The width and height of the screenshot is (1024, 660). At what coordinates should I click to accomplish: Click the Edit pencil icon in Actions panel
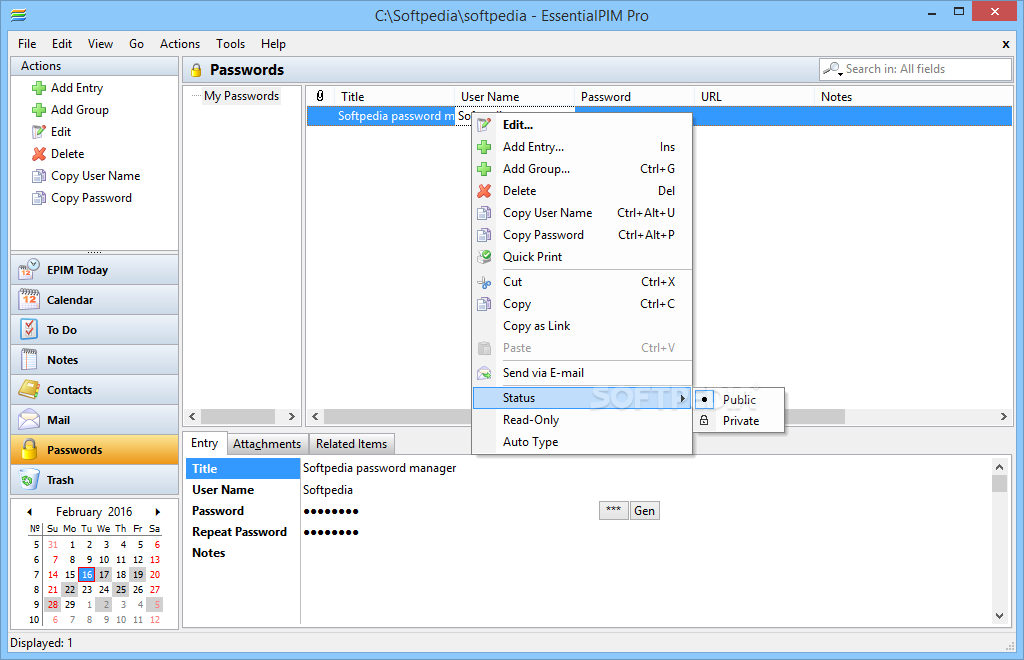point(39,132)
